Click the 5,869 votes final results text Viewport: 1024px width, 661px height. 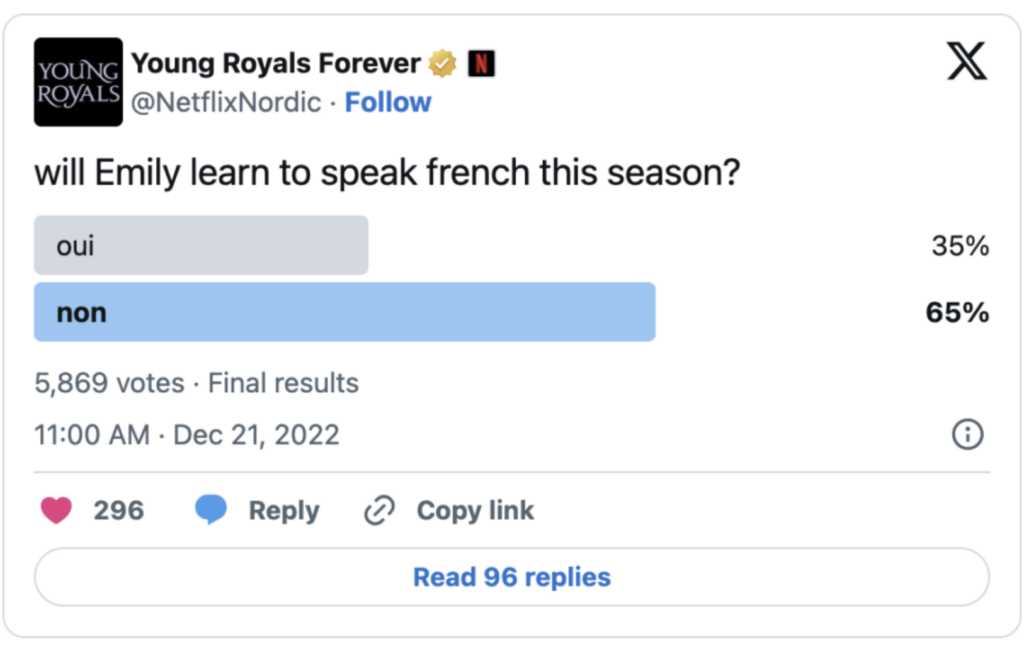(196, 383)
